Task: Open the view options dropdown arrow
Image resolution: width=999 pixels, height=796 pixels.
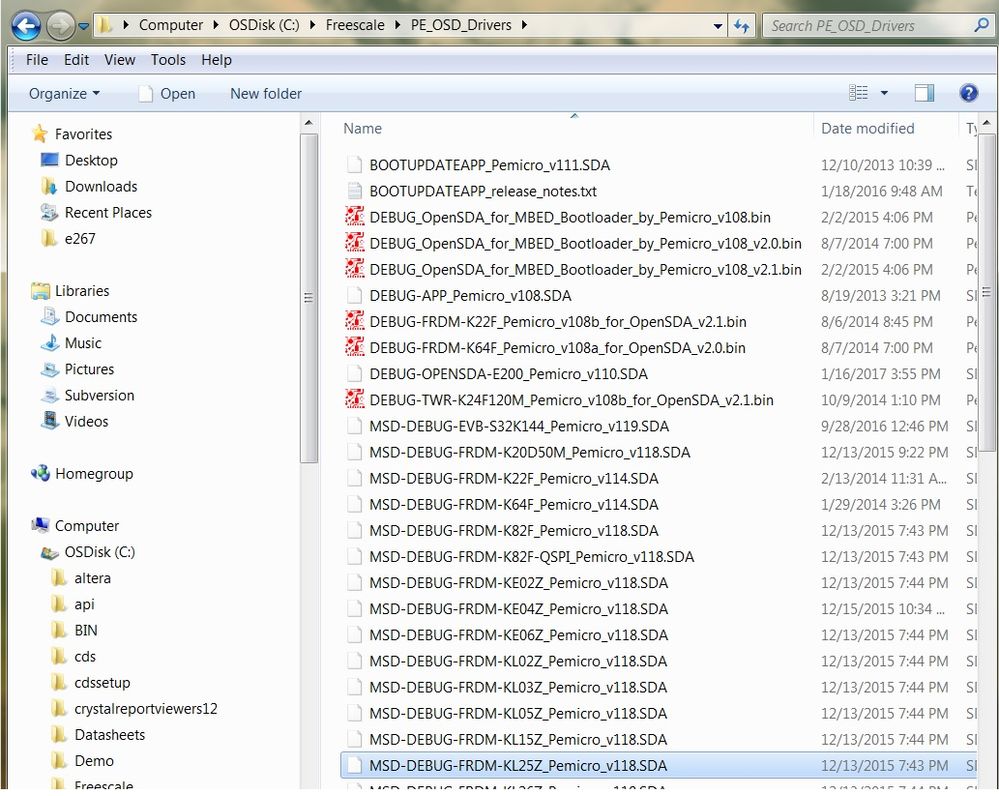Action: tap(884, 93)
